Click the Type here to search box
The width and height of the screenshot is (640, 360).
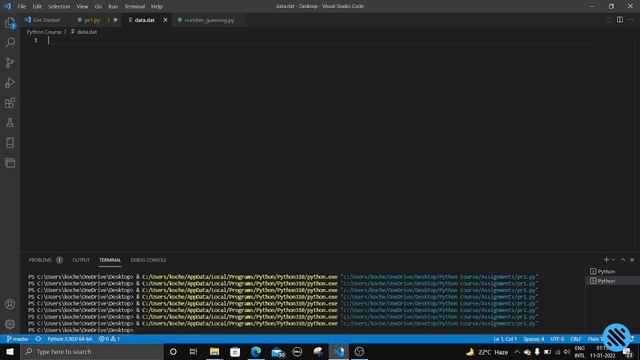92,351
